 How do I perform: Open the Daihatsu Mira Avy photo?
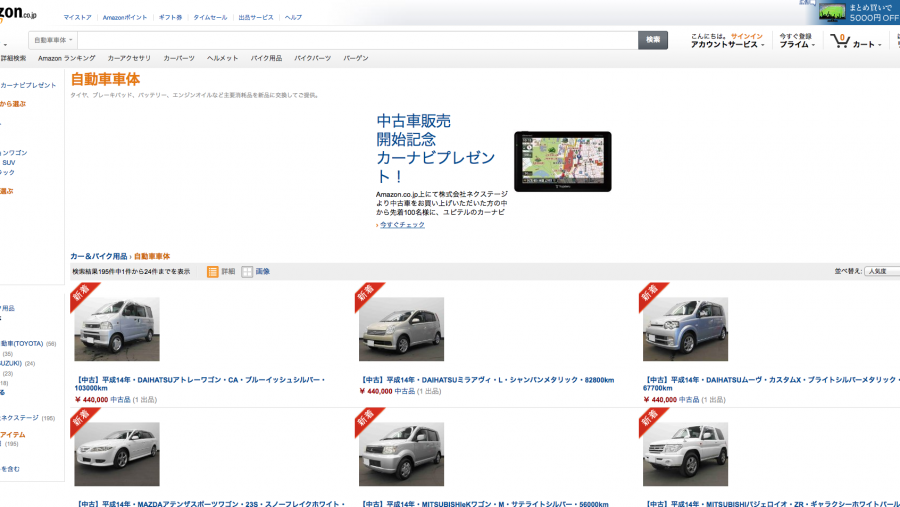point(401,329)
